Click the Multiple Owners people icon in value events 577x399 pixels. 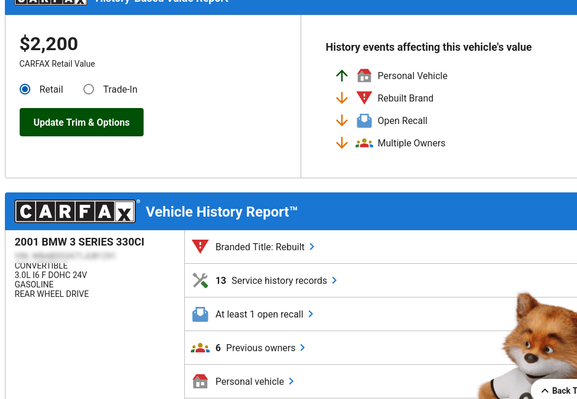point(364,143)
